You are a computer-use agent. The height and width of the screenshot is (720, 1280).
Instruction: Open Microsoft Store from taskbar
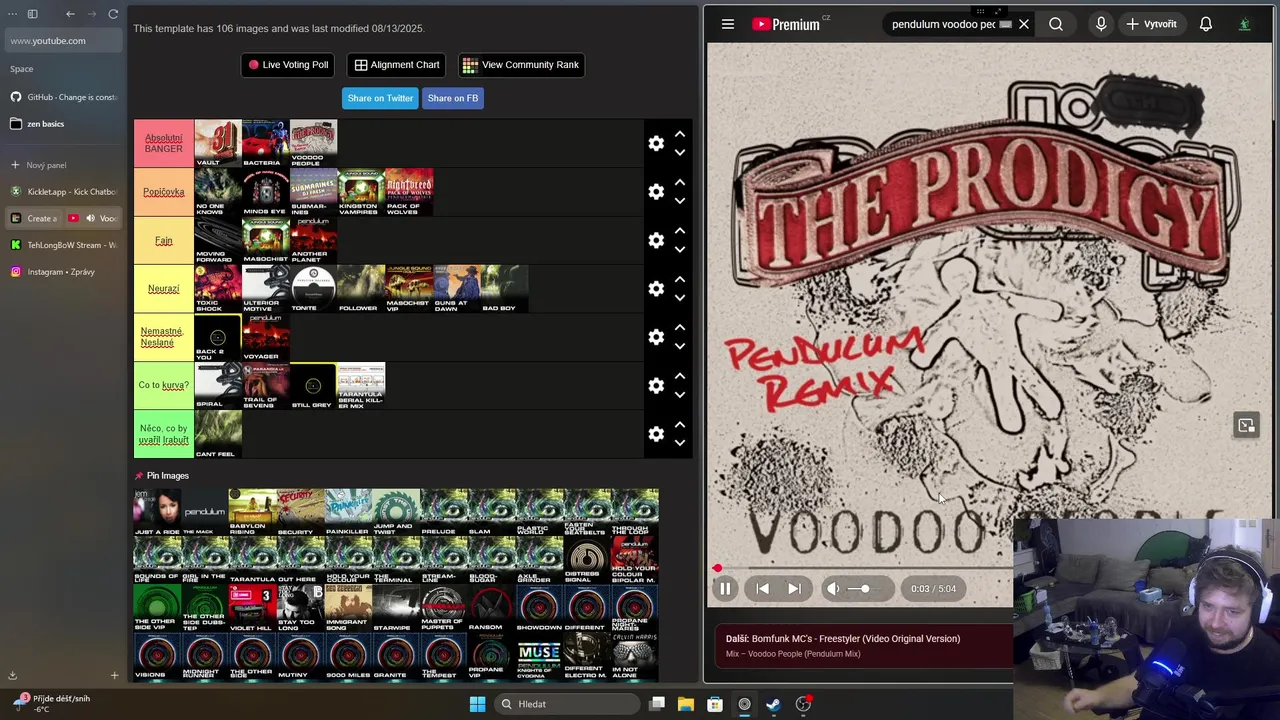[715, 704]
